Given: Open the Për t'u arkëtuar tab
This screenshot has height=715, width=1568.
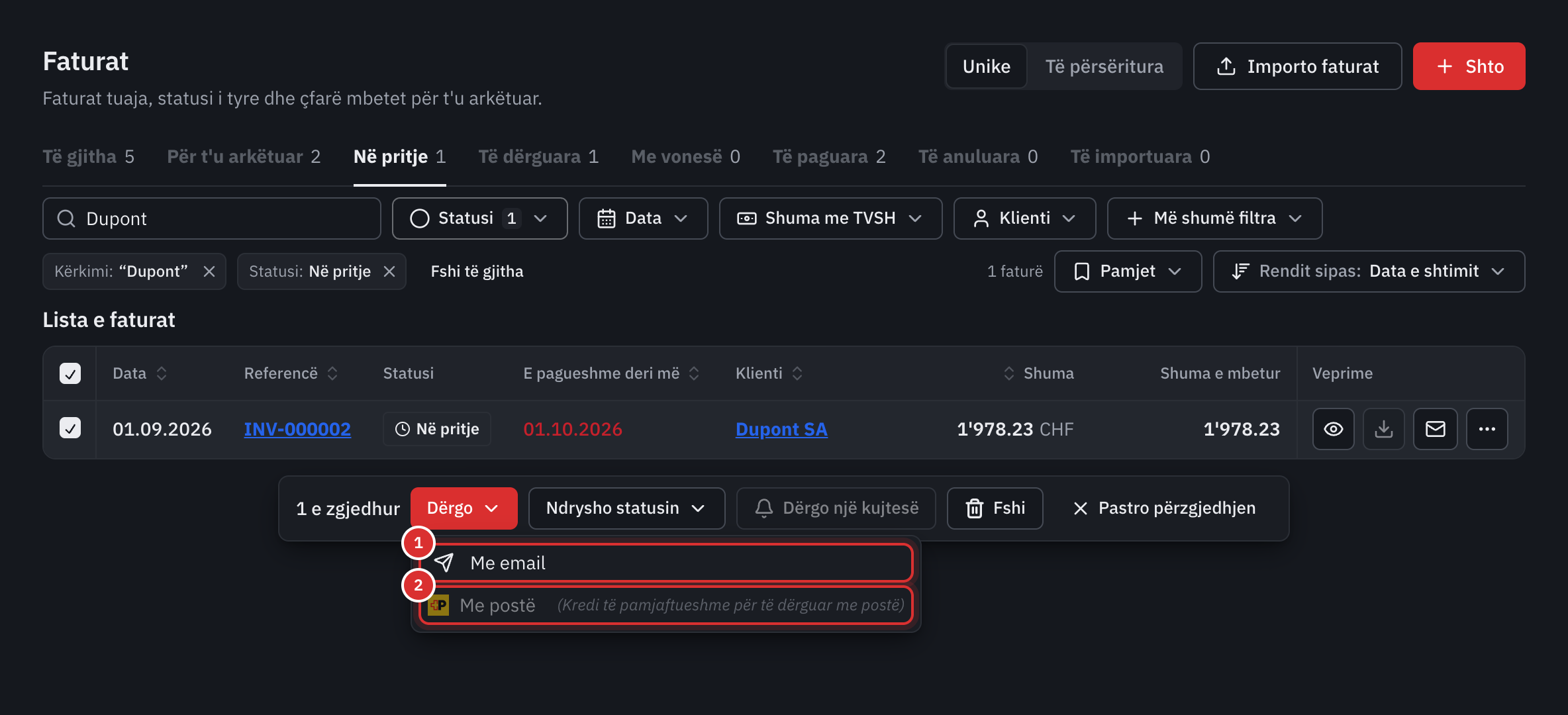Looking at the screenshot, I should tap(244, 157).
